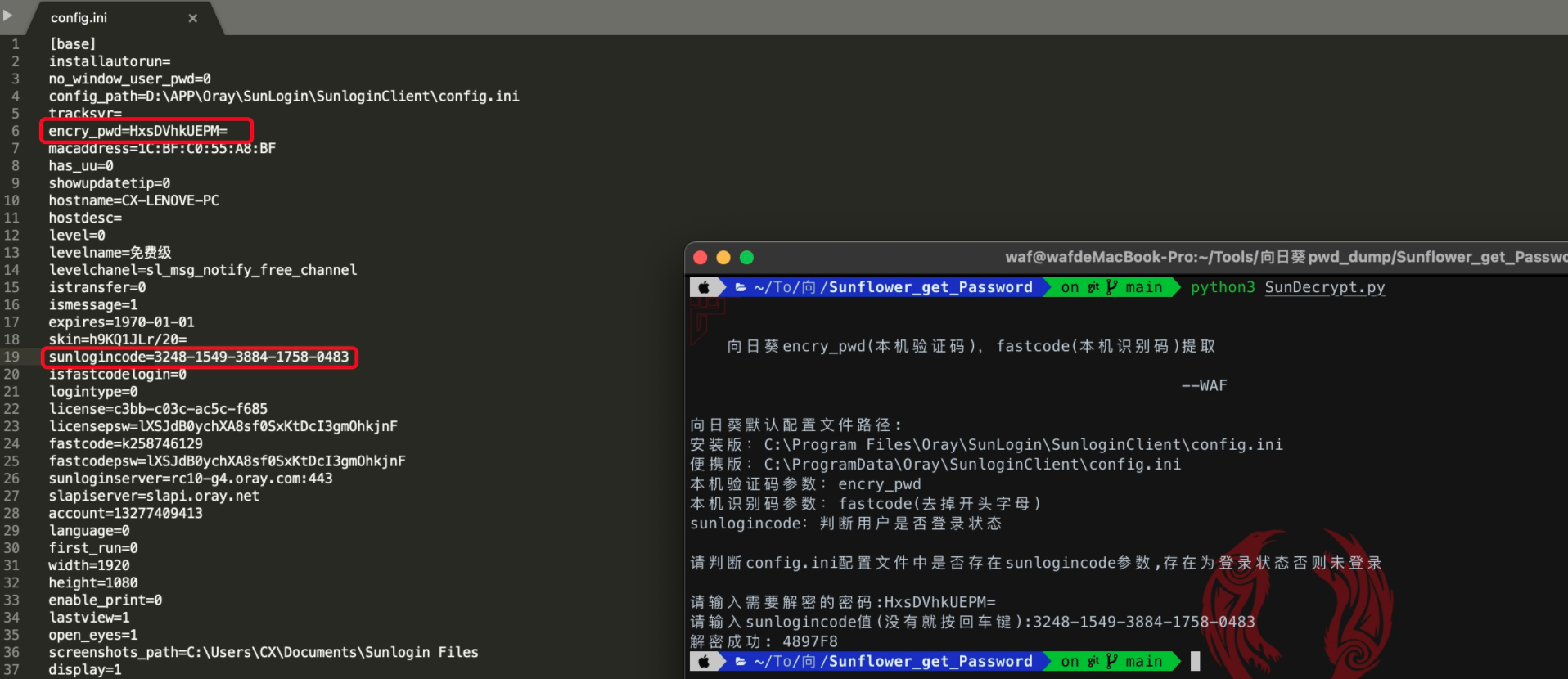Image resolution: width=1568 pixels, height=679 pixels.
Task: Click 解密成功: 4897F8 result line
Action: (764, 641)
